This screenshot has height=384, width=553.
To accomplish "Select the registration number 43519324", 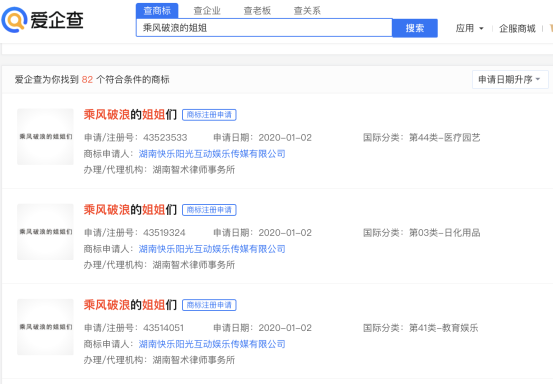I will [164, 233].
